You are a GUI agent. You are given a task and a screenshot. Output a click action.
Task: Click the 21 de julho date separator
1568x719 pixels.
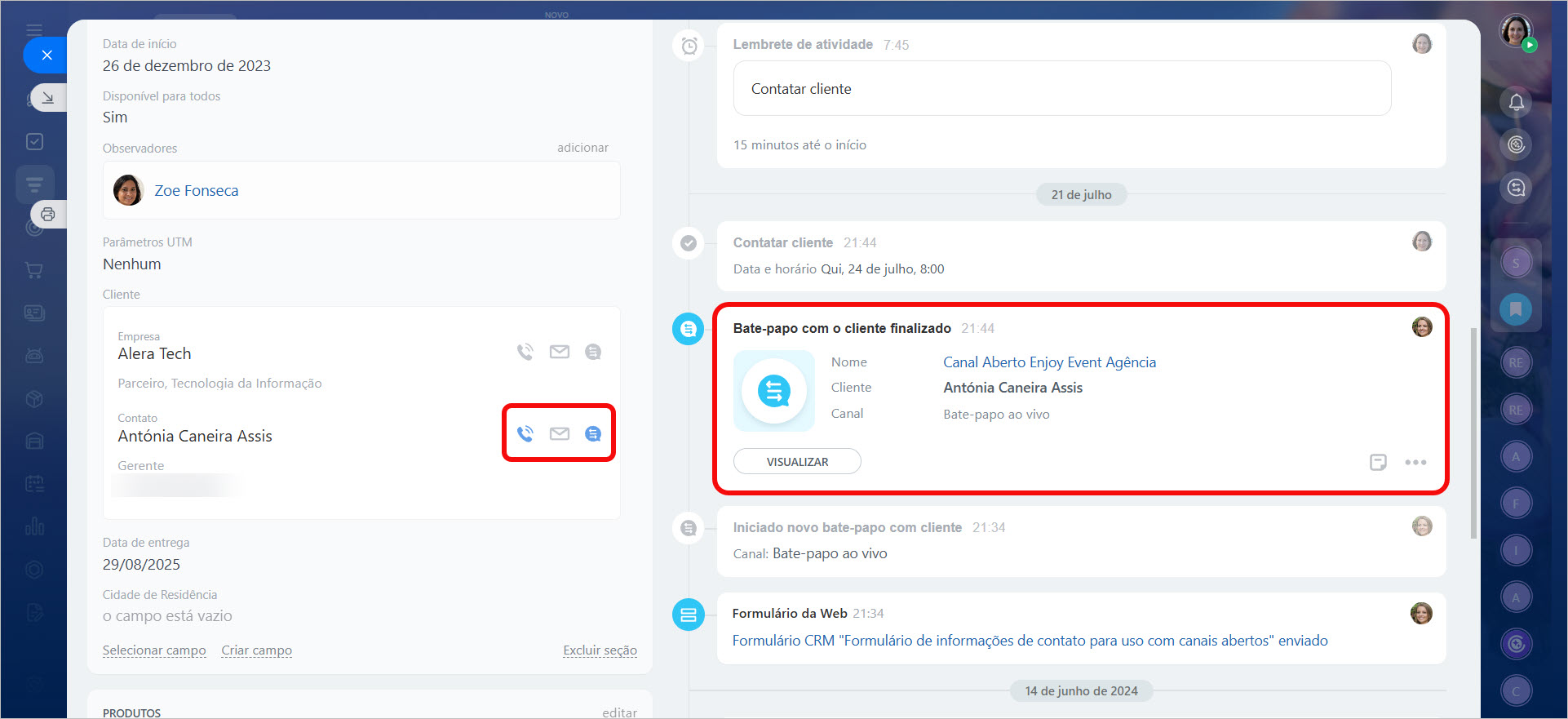click(1081, 194)
